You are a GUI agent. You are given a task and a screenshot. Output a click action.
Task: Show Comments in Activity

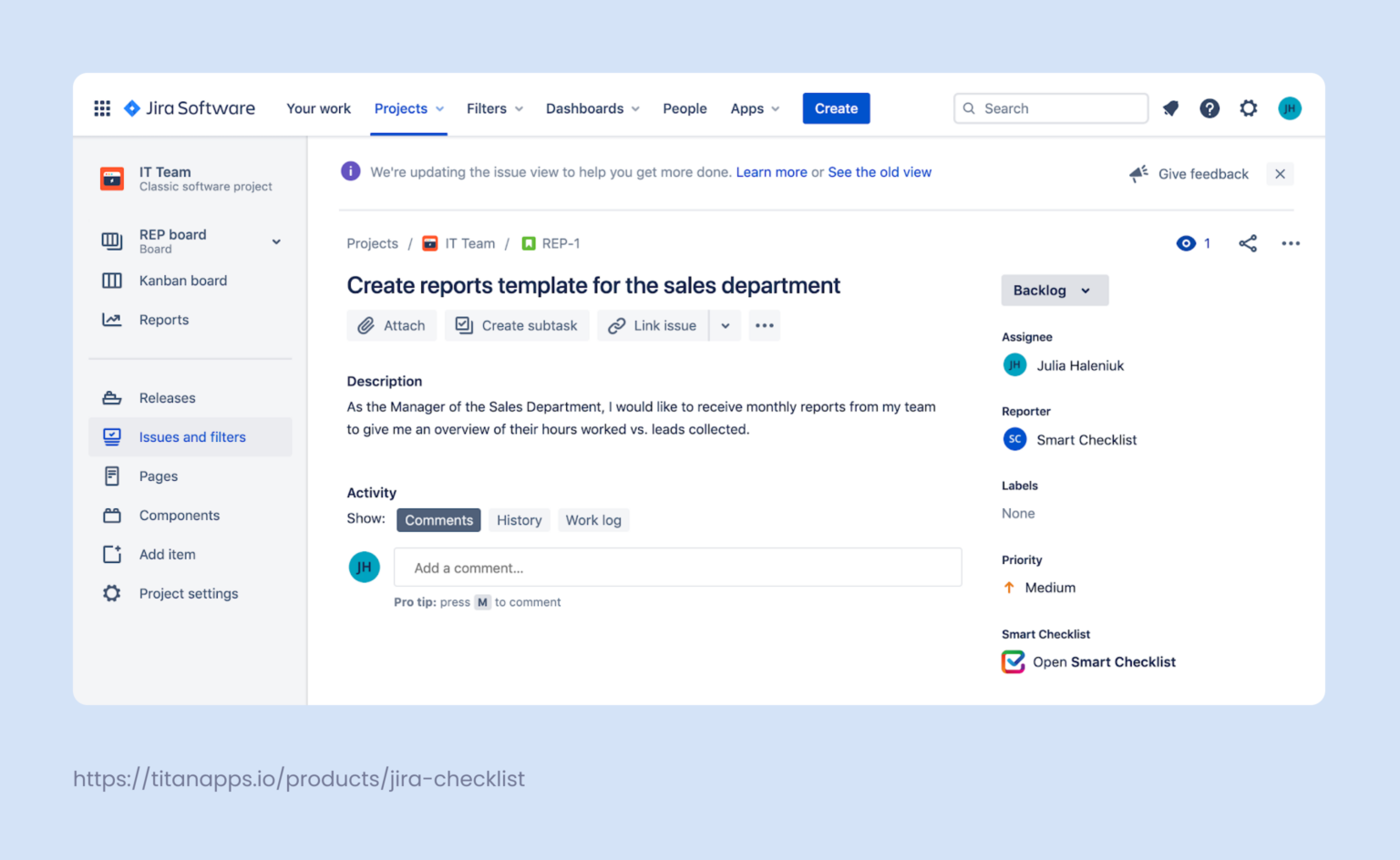coord(438,520)
